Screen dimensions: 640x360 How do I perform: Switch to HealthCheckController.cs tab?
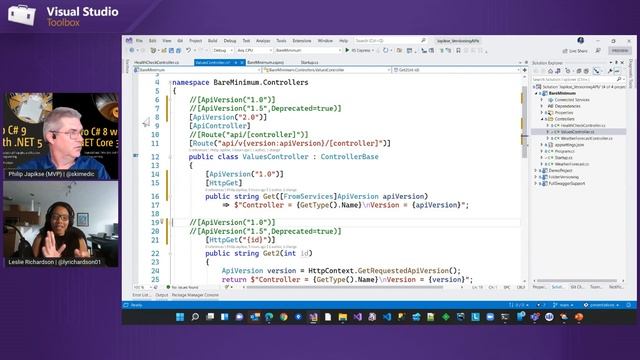click(157, 62)
